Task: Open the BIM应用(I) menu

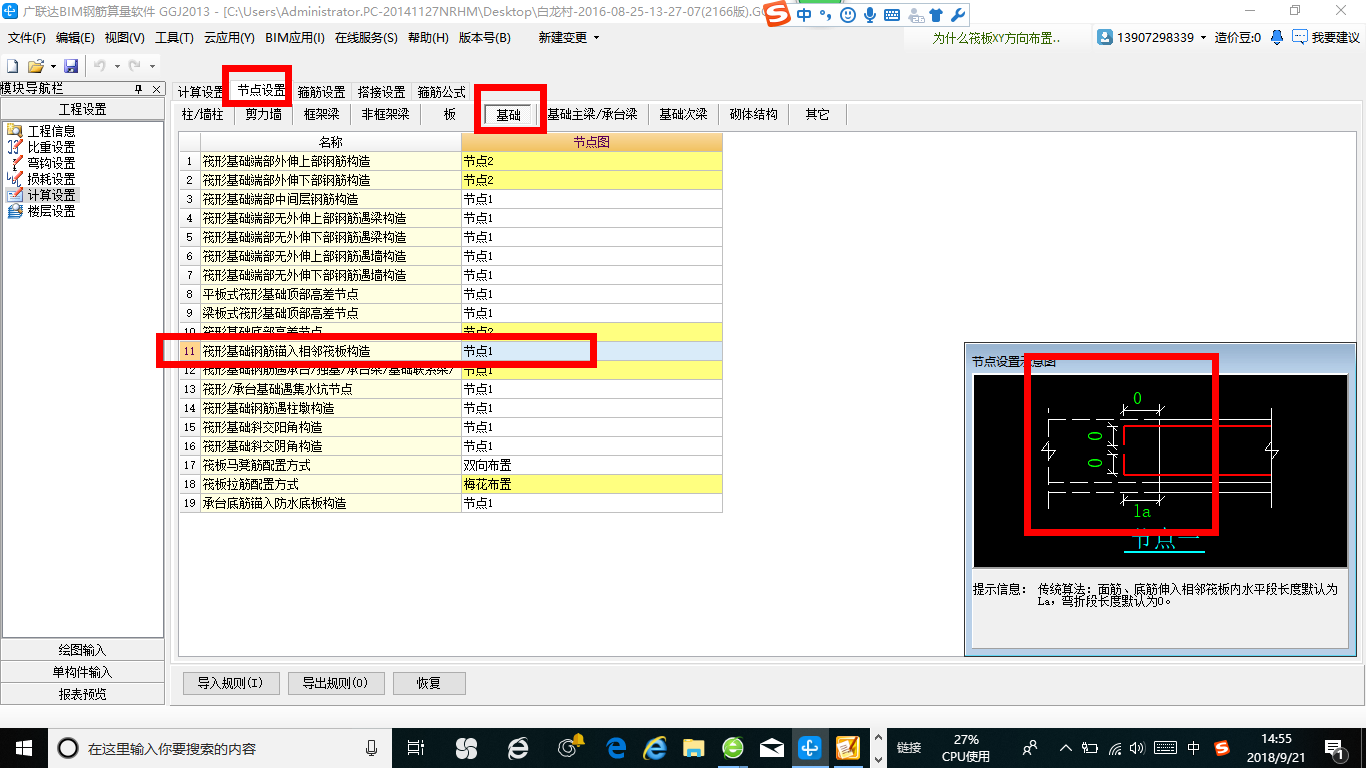Action: (x=295, y=38)
